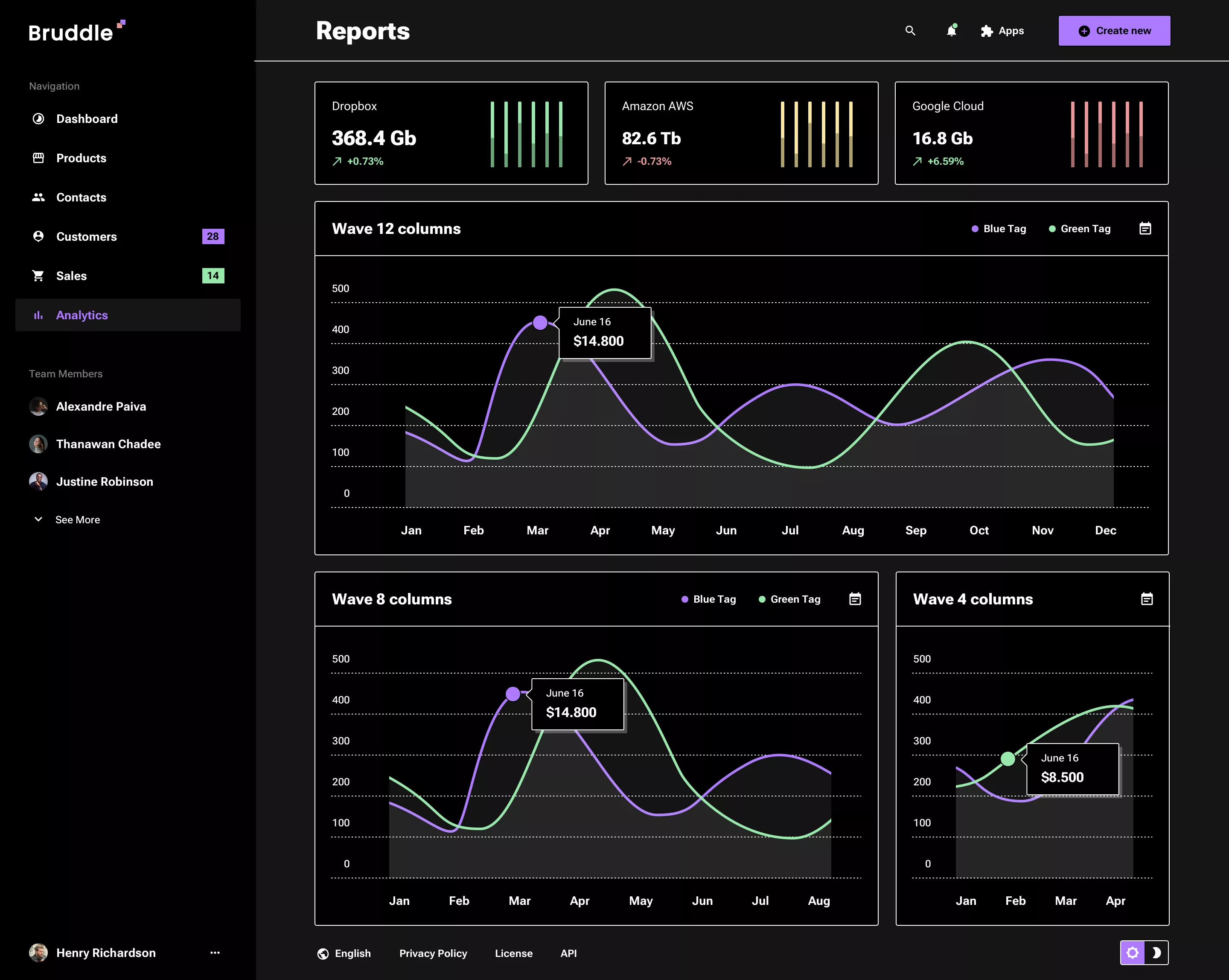Open the English language selector
The height and width of the screenshot is (980, 1229).
pyautogui.click(x=352, y=953)
